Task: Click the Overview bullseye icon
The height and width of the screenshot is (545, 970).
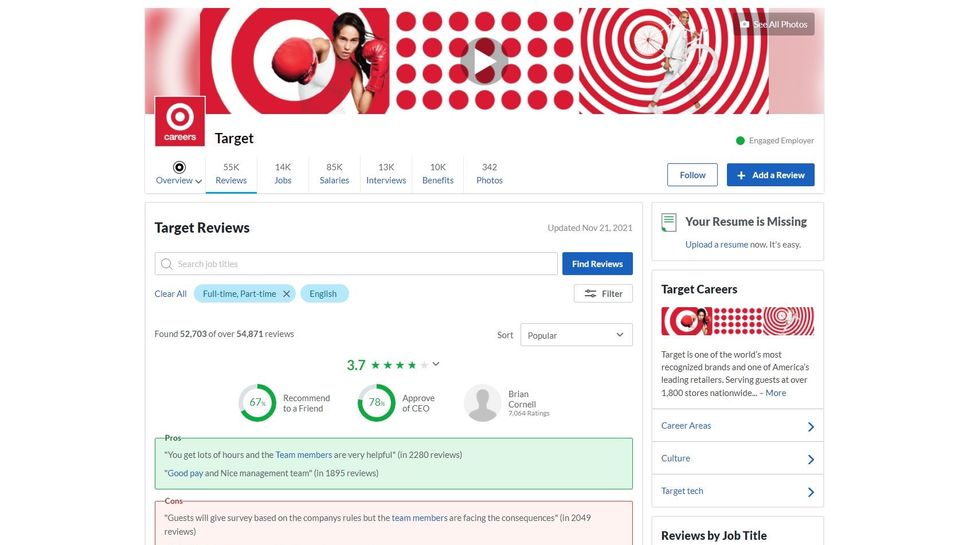Action: [179, 167]
